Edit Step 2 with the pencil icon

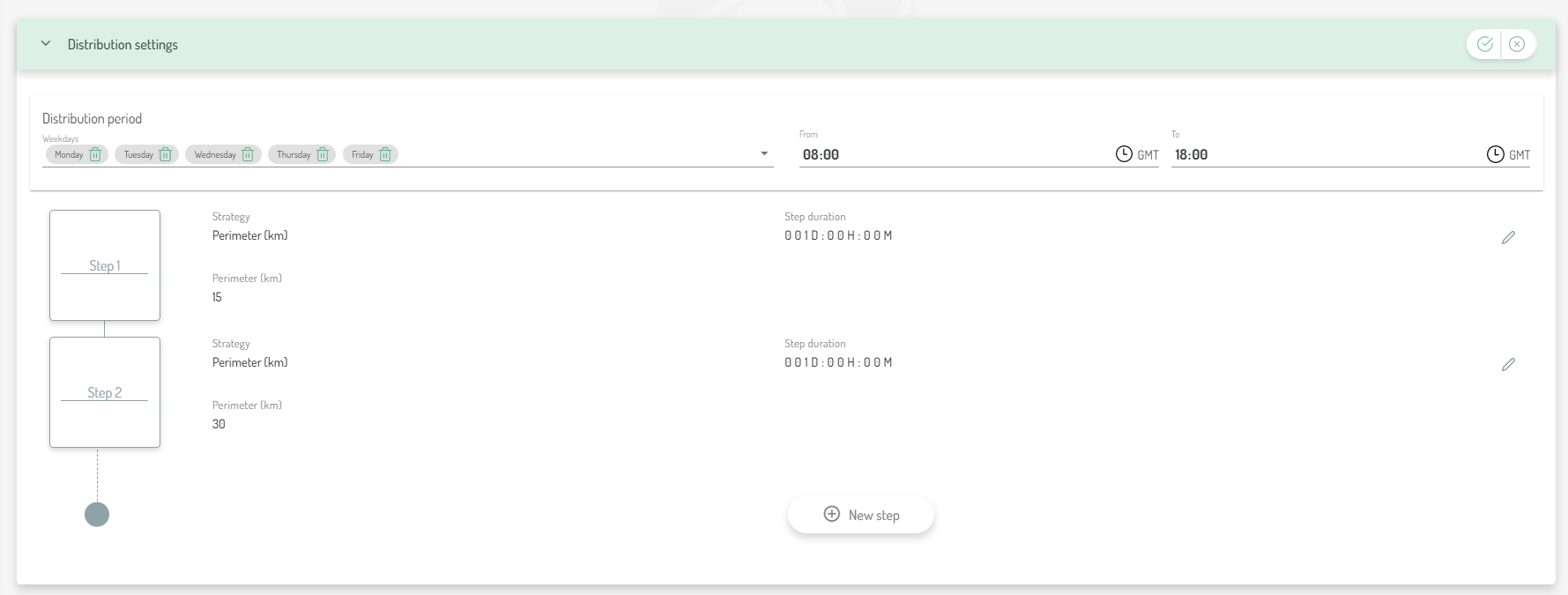[x=1508, y=364]
